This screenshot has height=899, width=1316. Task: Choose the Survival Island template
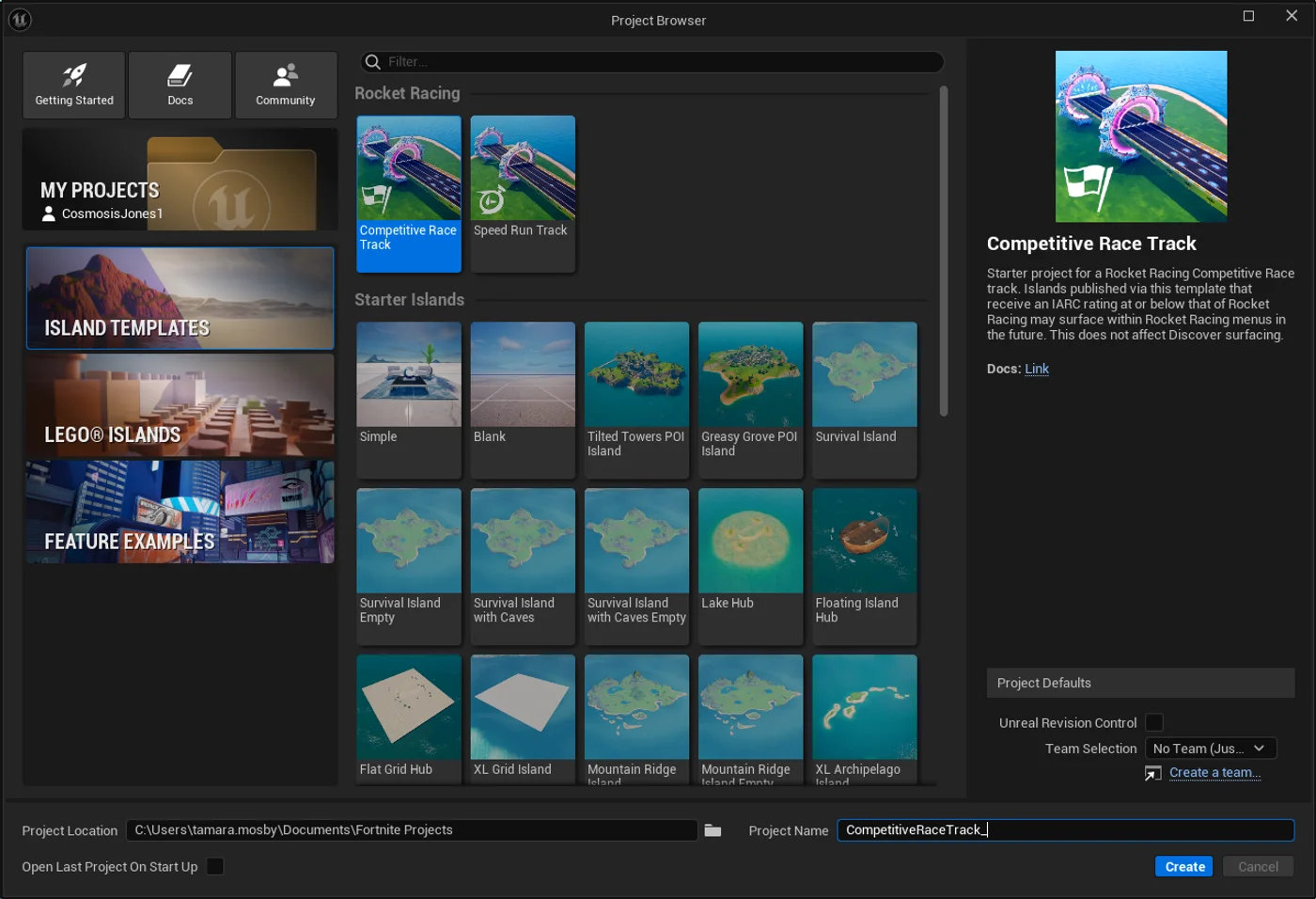point(865,400)
